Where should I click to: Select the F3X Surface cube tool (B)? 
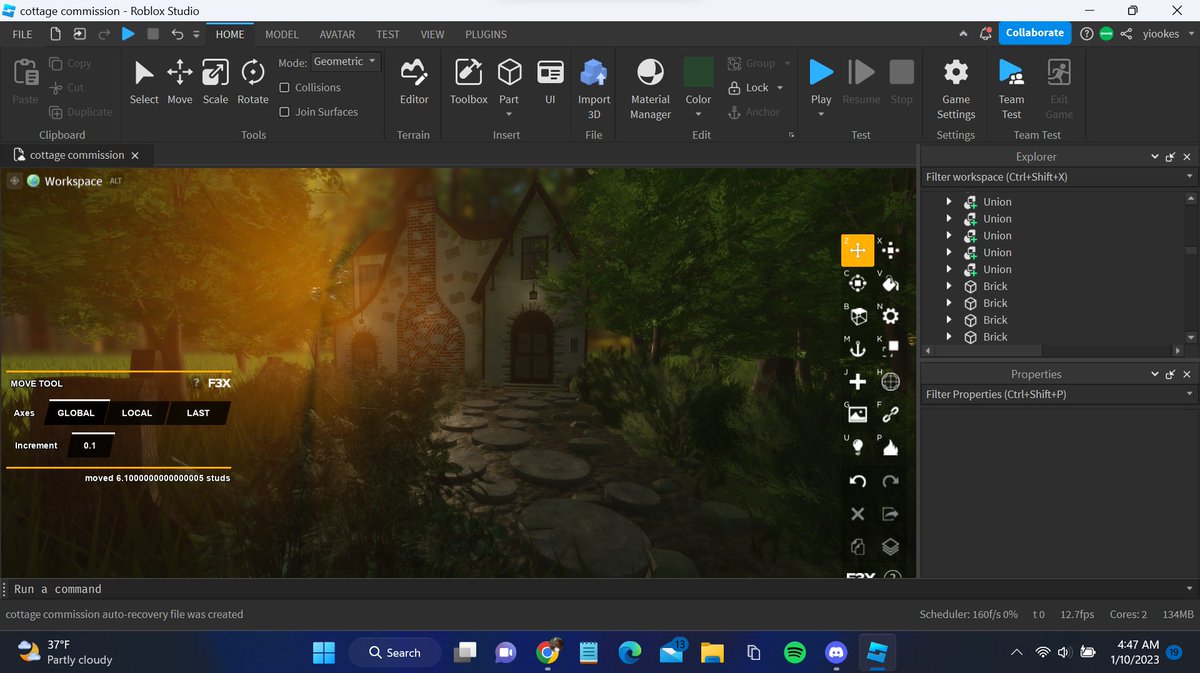coord(857,316)
